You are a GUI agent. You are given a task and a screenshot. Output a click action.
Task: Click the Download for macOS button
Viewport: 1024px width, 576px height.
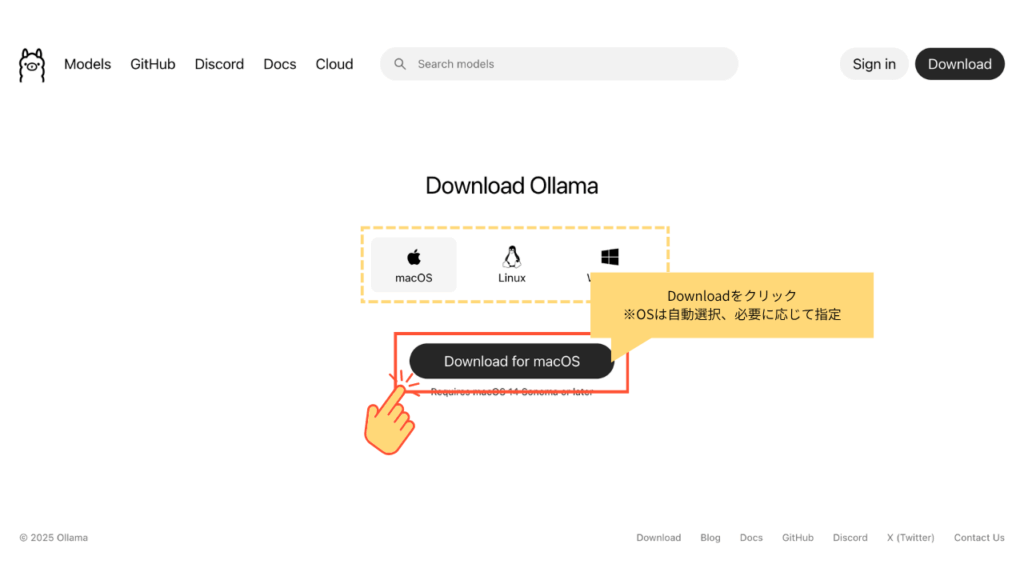pos(511,361)
